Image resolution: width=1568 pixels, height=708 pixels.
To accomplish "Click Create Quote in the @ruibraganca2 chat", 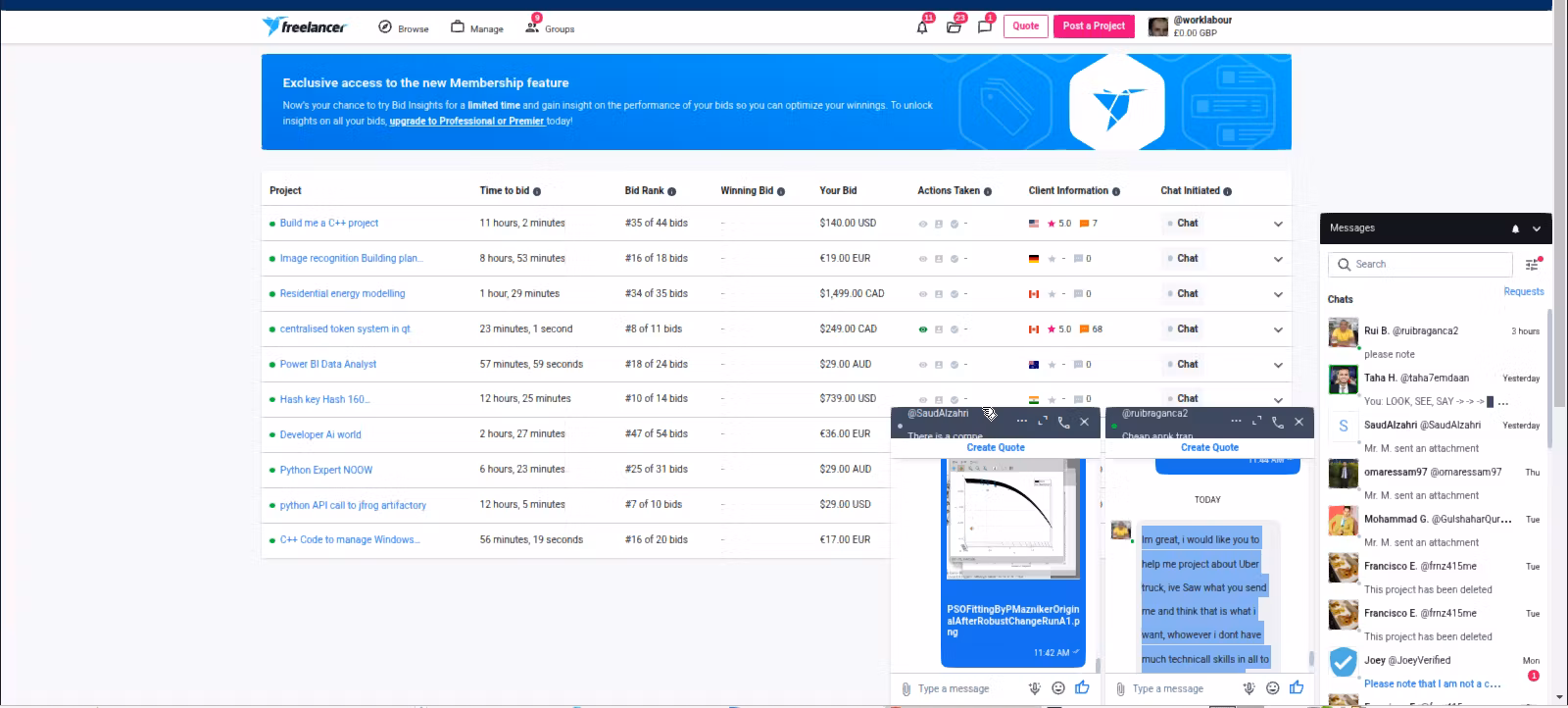I will click(1210, 447).
